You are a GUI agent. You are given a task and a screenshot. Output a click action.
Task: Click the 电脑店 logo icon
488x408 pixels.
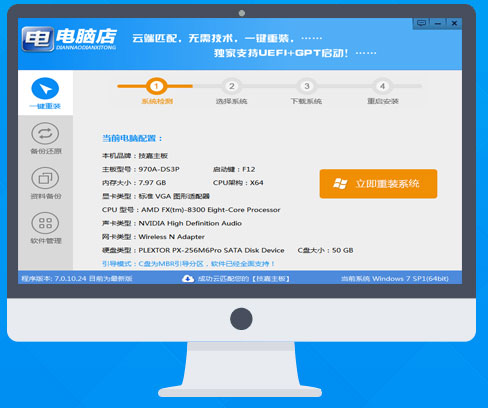(38, 39)
